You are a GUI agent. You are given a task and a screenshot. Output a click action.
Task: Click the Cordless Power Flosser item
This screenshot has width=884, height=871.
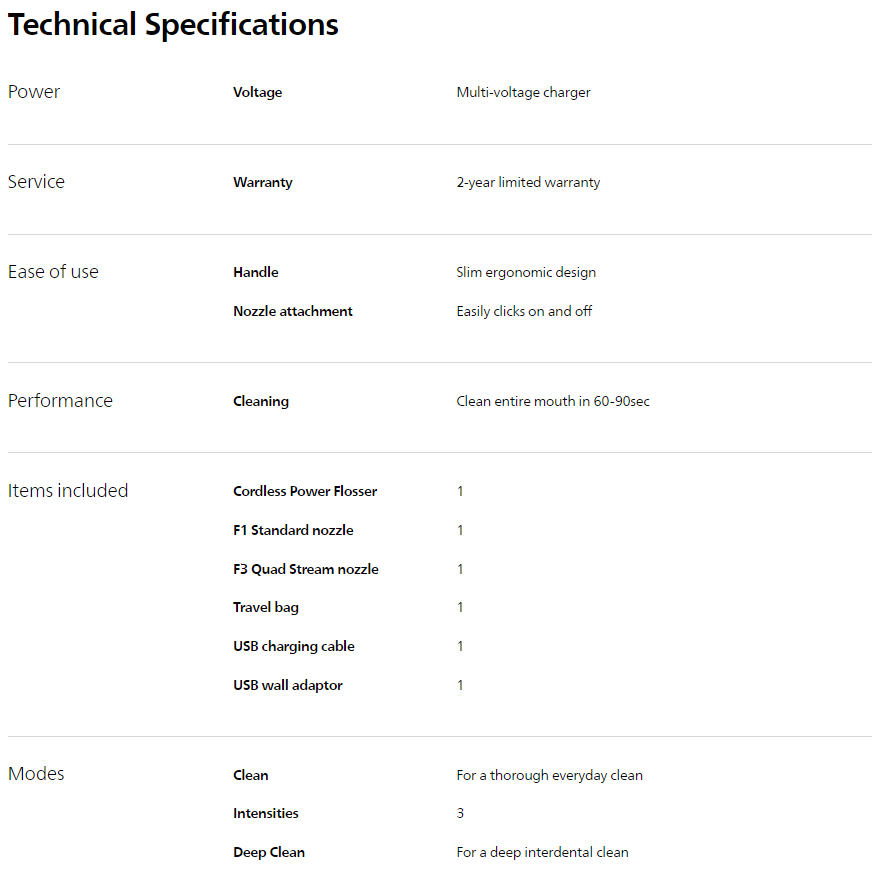click(305, 491)
